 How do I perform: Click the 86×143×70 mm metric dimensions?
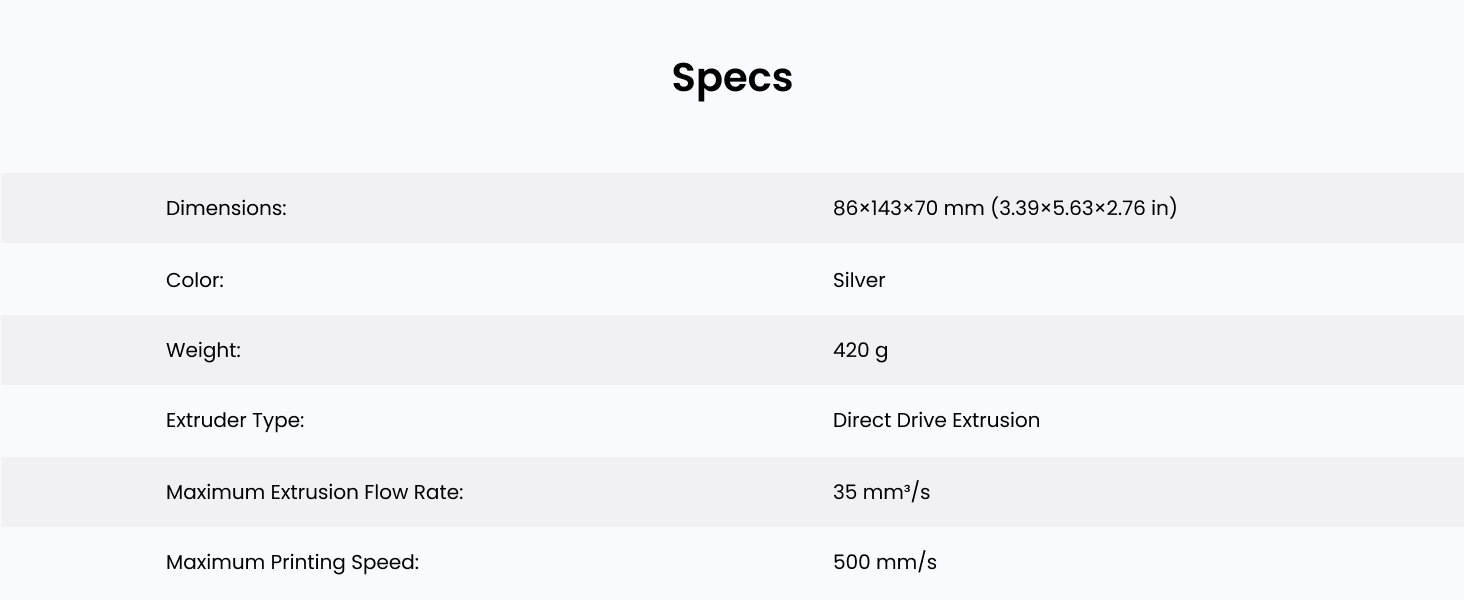click(908, 208)
